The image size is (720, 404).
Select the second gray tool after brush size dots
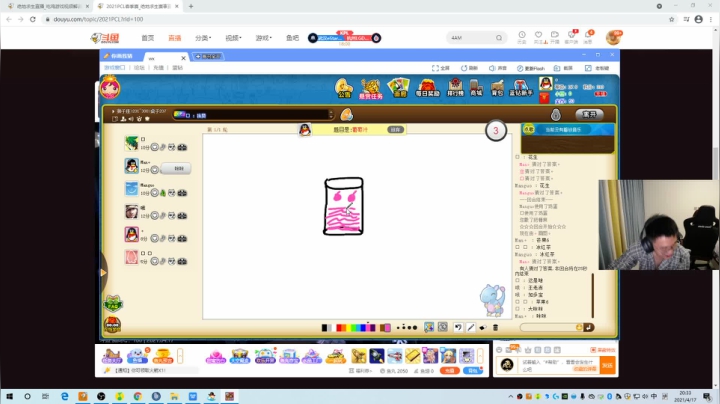point(443,327)
